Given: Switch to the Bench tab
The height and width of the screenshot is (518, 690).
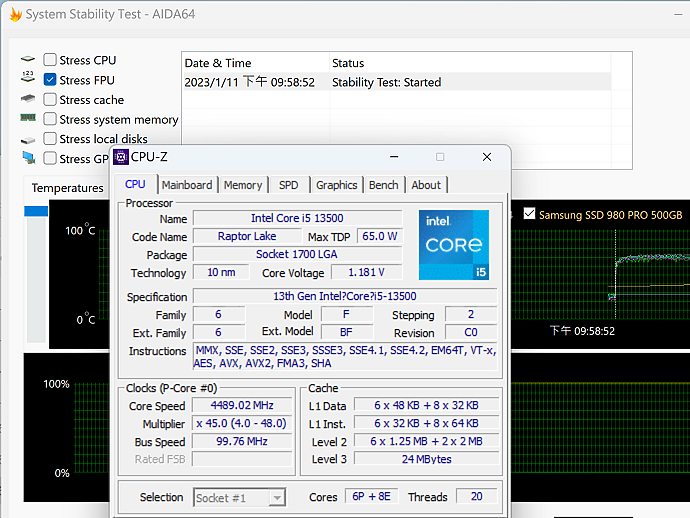Looking at the screenshot, I should tap(384, 185).
